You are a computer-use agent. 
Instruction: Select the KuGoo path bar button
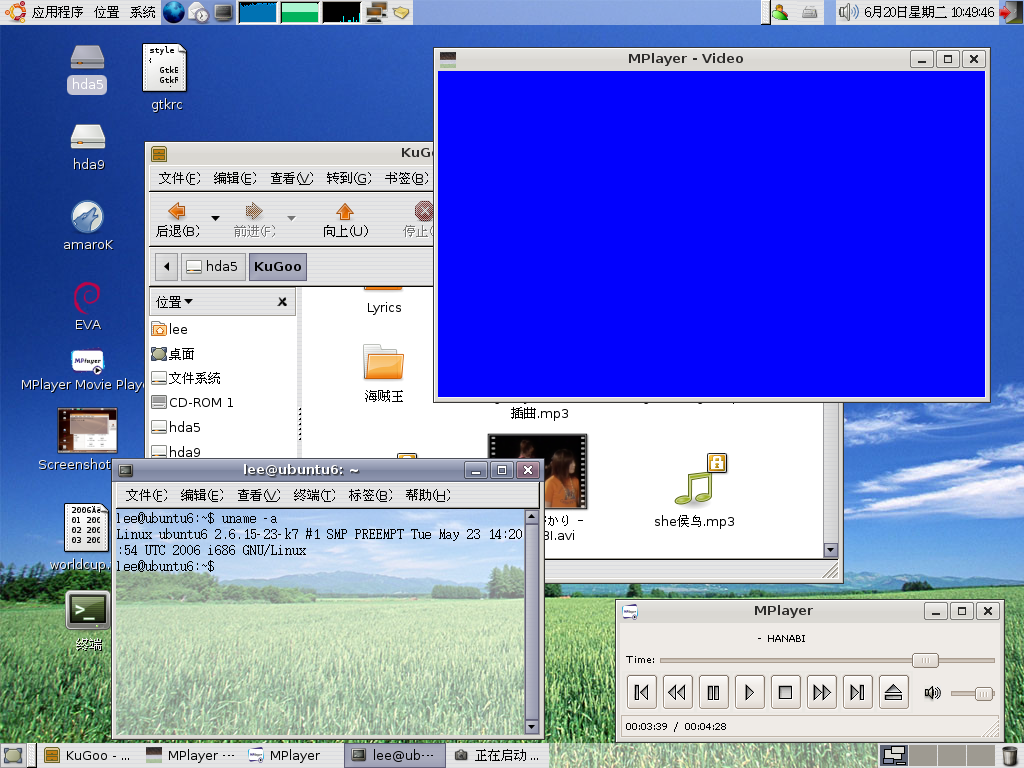click(x=278, y=266)
